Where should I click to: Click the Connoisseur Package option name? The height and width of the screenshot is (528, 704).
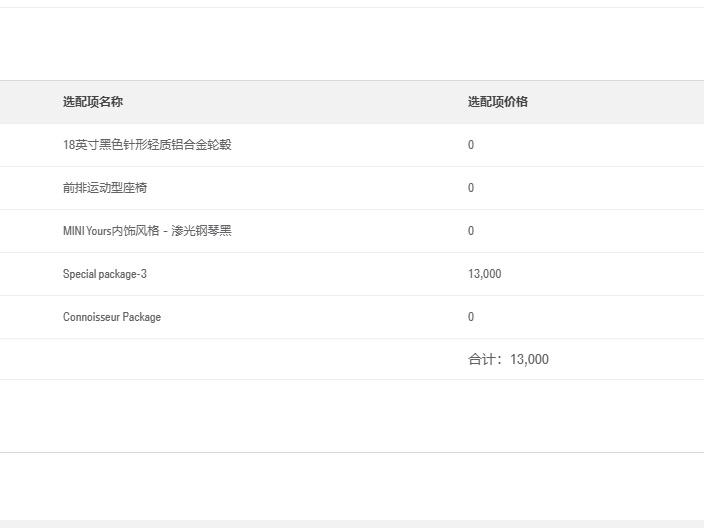click(112, 317)
